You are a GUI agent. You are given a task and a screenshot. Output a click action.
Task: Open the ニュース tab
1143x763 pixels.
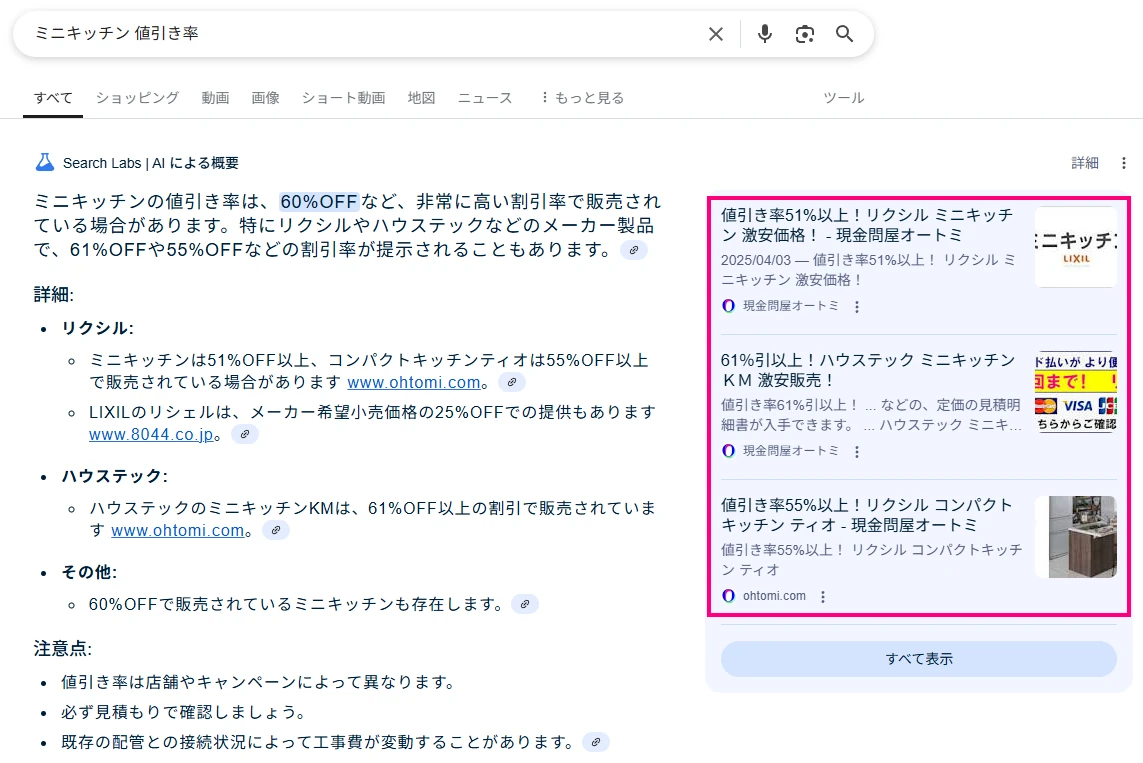485,98
